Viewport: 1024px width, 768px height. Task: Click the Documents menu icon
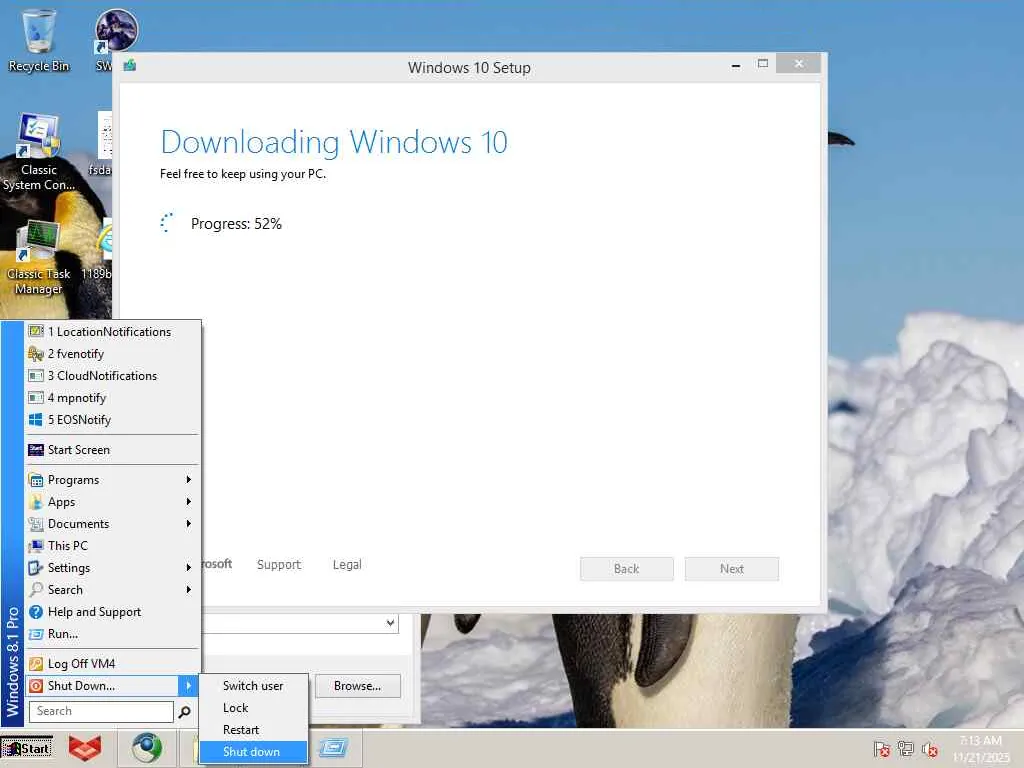36,524
